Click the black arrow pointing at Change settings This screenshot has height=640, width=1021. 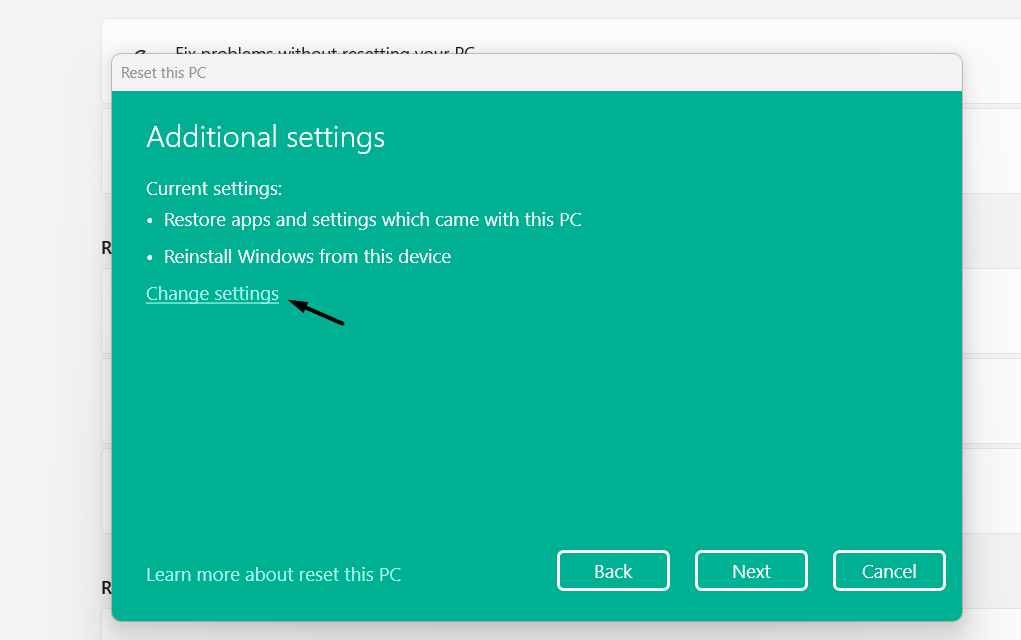coord(316,312)
